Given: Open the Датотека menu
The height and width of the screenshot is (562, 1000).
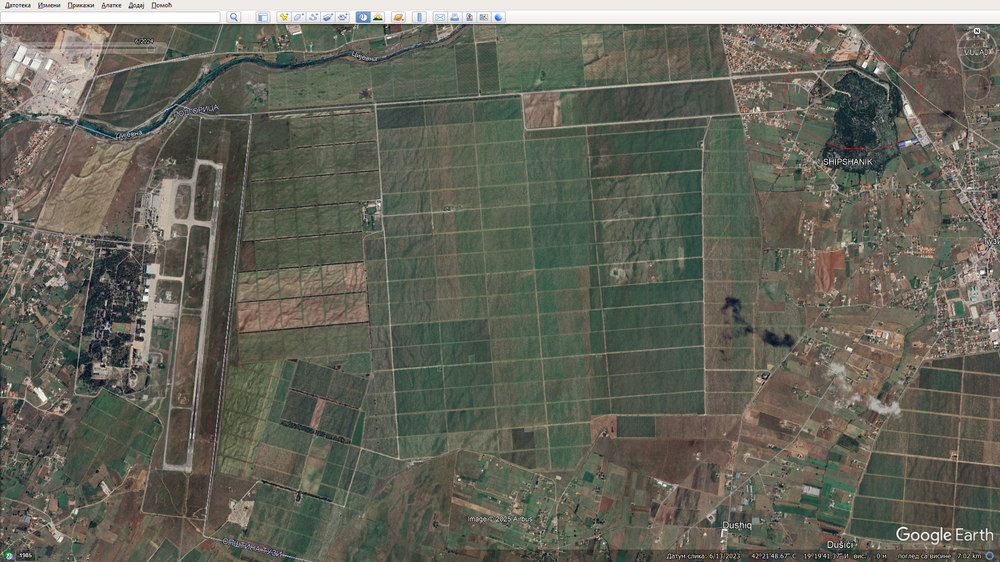Looking at the screenshot, I should coord(17,5).
